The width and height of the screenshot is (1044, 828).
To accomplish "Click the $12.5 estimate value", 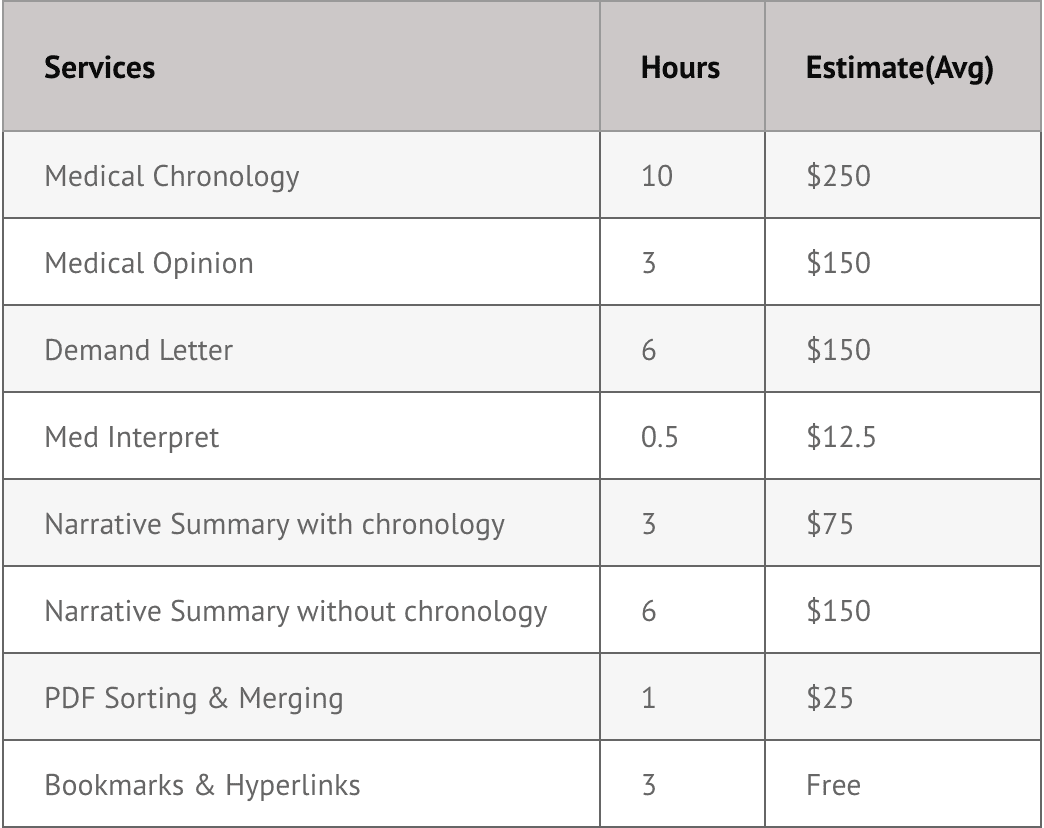I will (841, 437).
